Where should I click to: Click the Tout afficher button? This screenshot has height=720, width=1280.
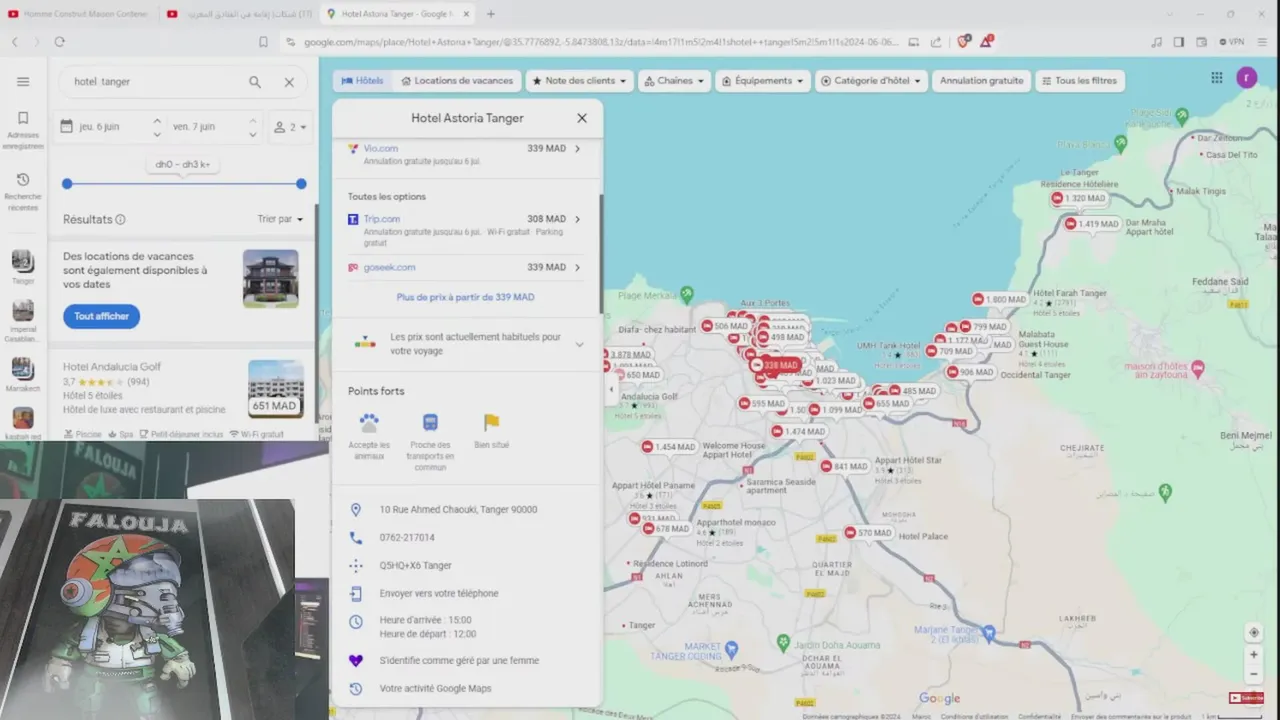(x=102, y=316)
